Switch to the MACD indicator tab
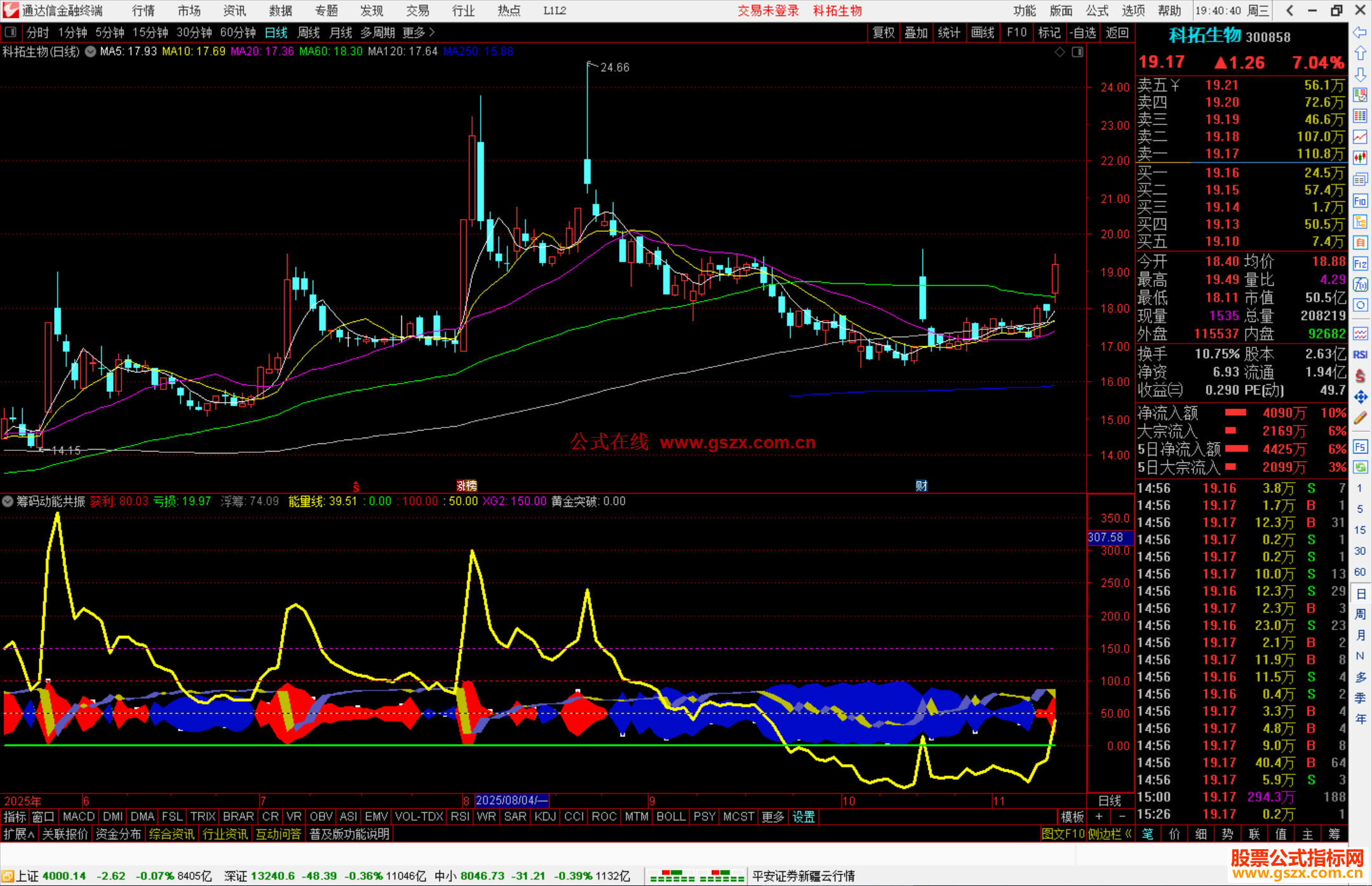Image resolution: width=1372 pixels, height=886 pixels. click(79, 816)
